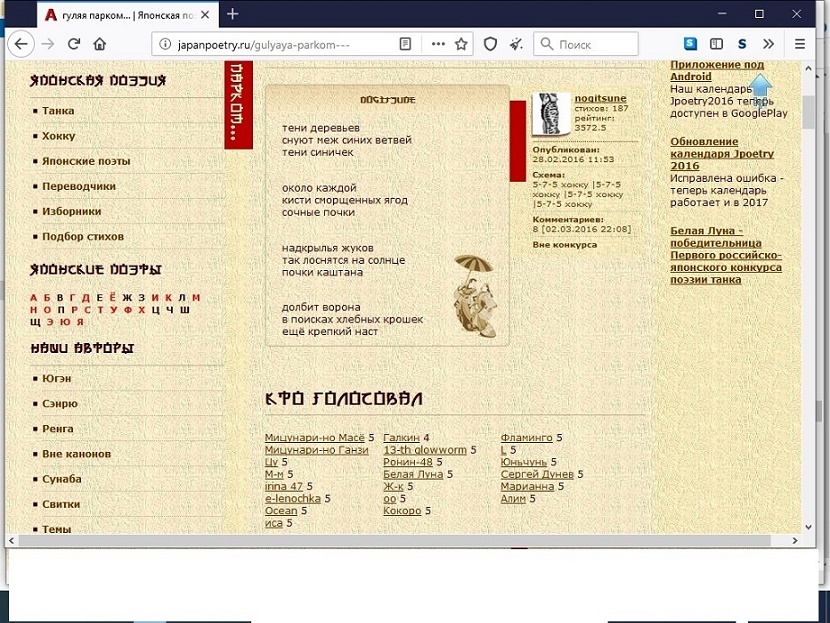Select the 'гуляя парком' browser tab

point(127,15)
